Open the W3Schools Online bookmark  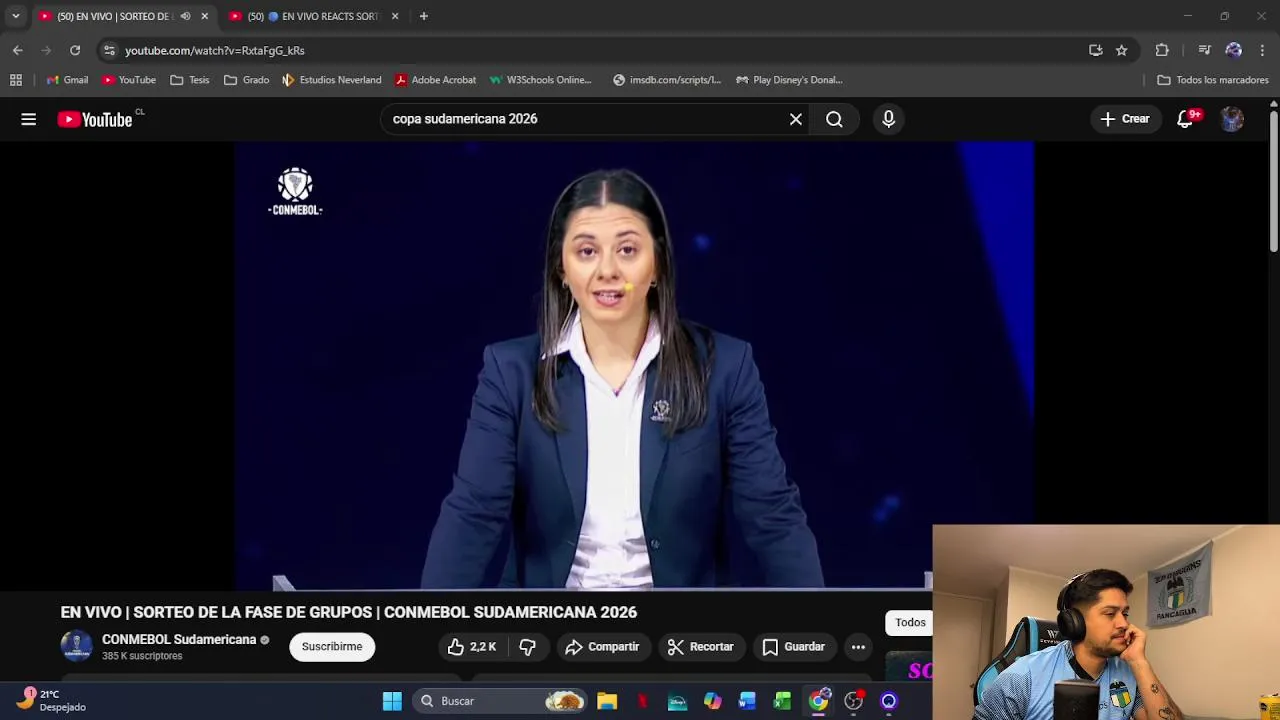[541, 80]
